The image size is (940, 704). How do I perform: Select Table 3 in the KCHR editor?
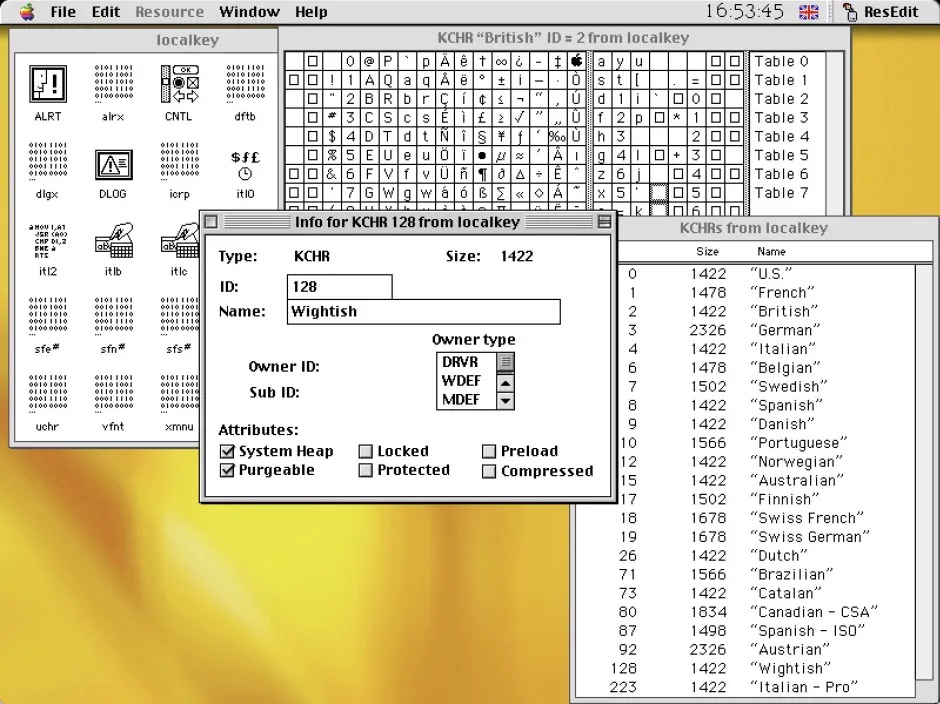781,118
